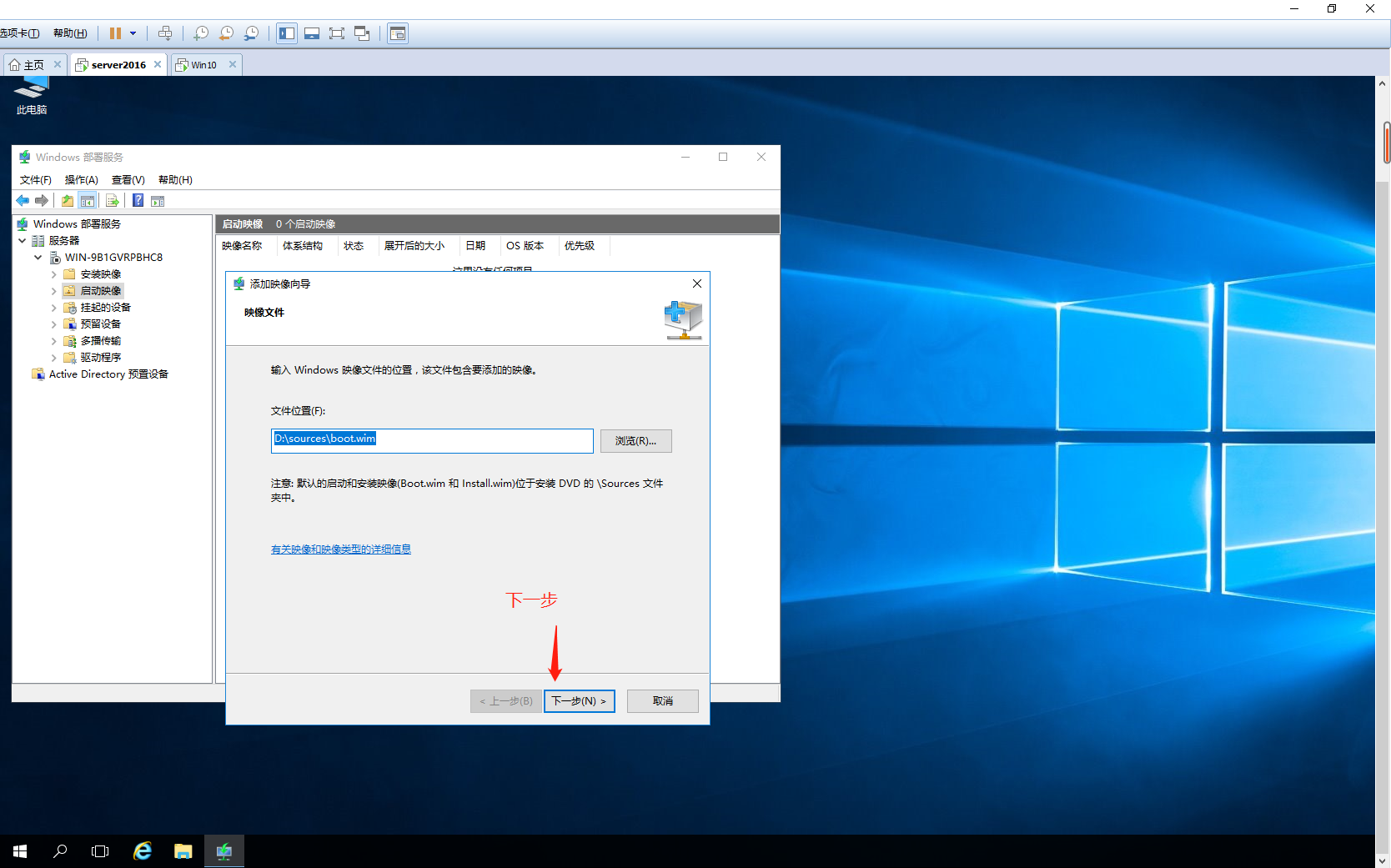Toggle the thumbnail bar view icon
The image size is (1391, 868).
[x=312, y=33]
